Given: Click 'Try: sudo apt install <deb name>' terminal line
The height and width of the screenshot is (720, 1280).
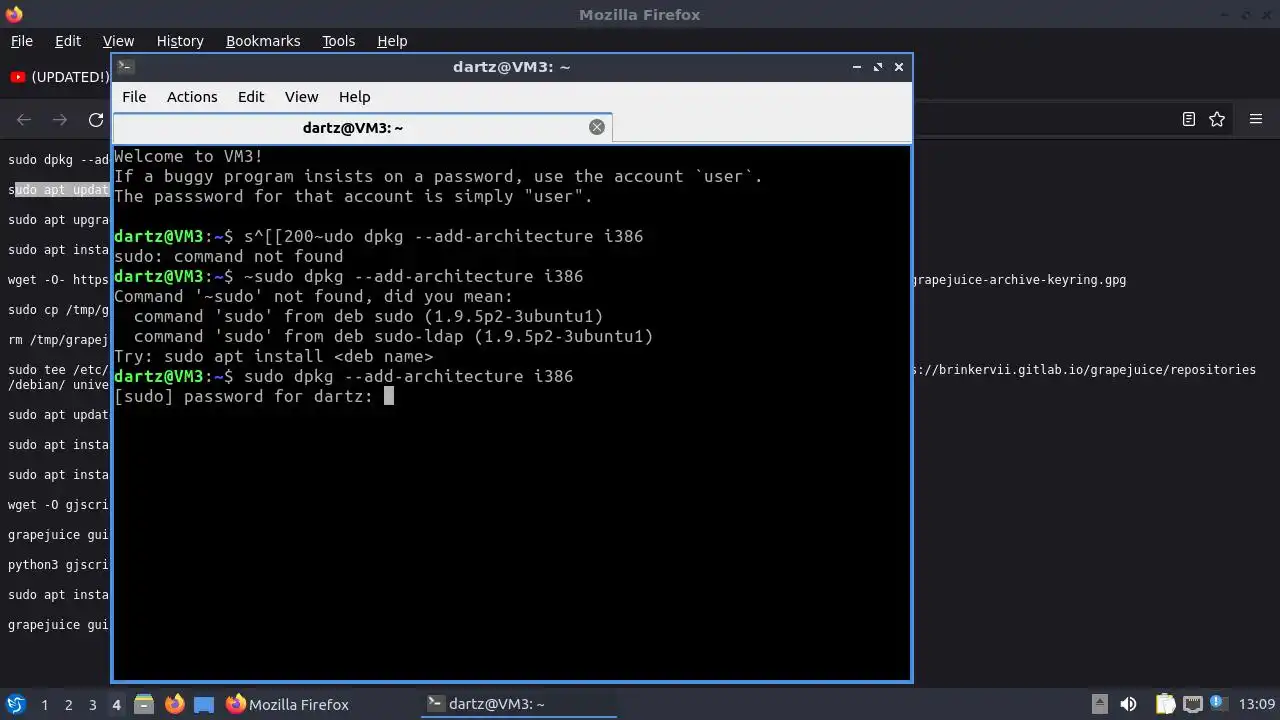Looking at the screenshot, I should 274,356.
